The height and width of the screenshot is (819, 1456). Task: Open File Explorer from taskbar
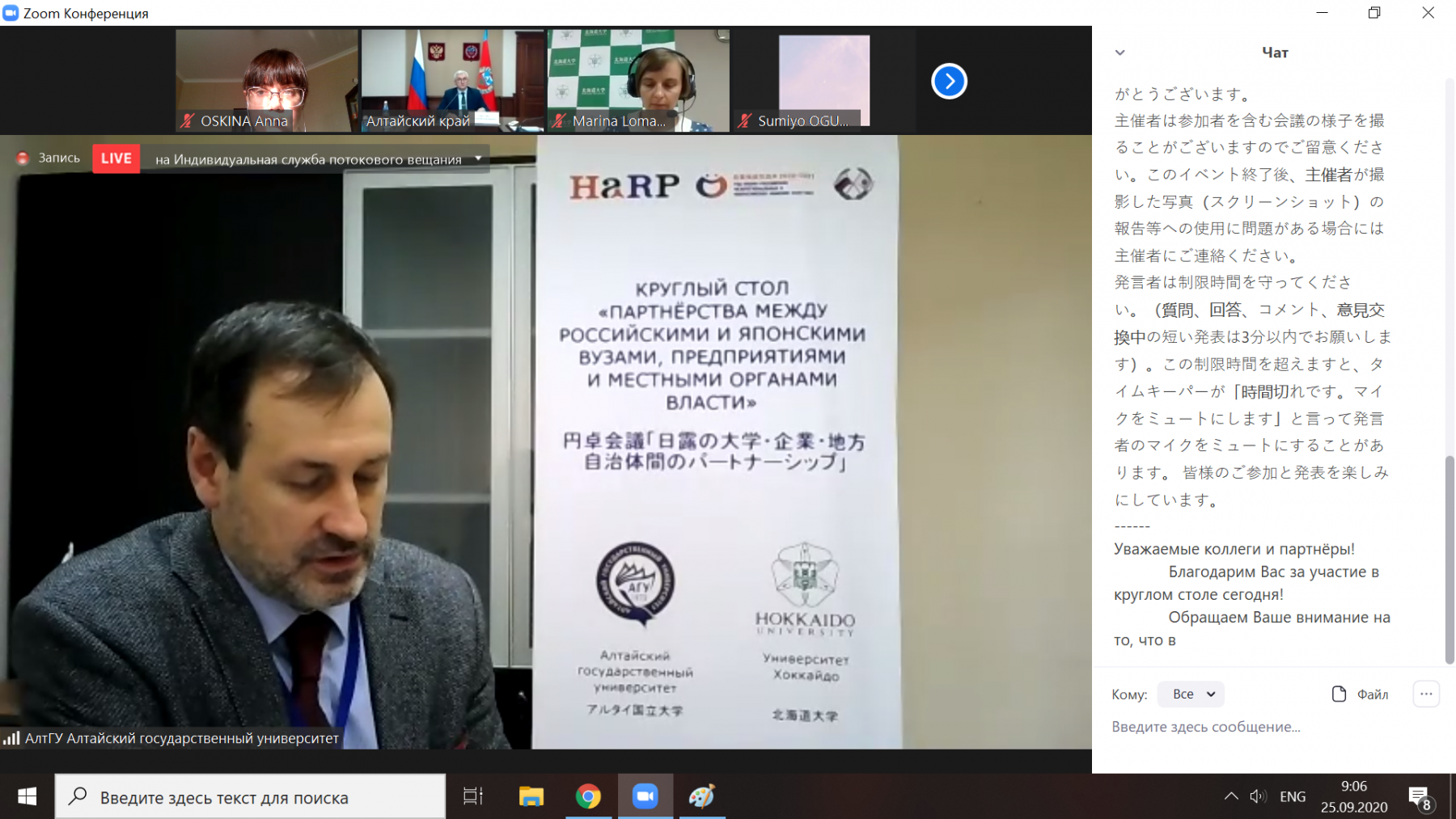click(x=531, y=797)
